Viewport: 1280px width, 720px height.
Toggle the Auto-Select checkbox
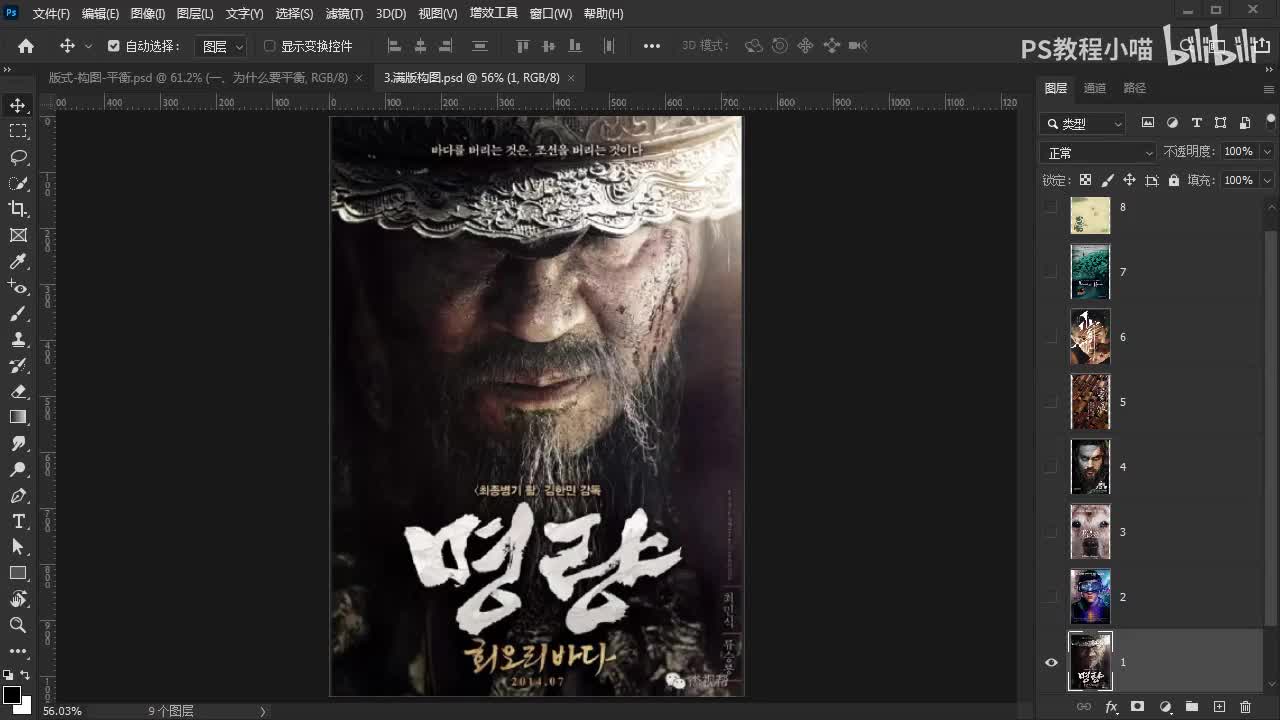pyautogui.click(x=113, y=46)
